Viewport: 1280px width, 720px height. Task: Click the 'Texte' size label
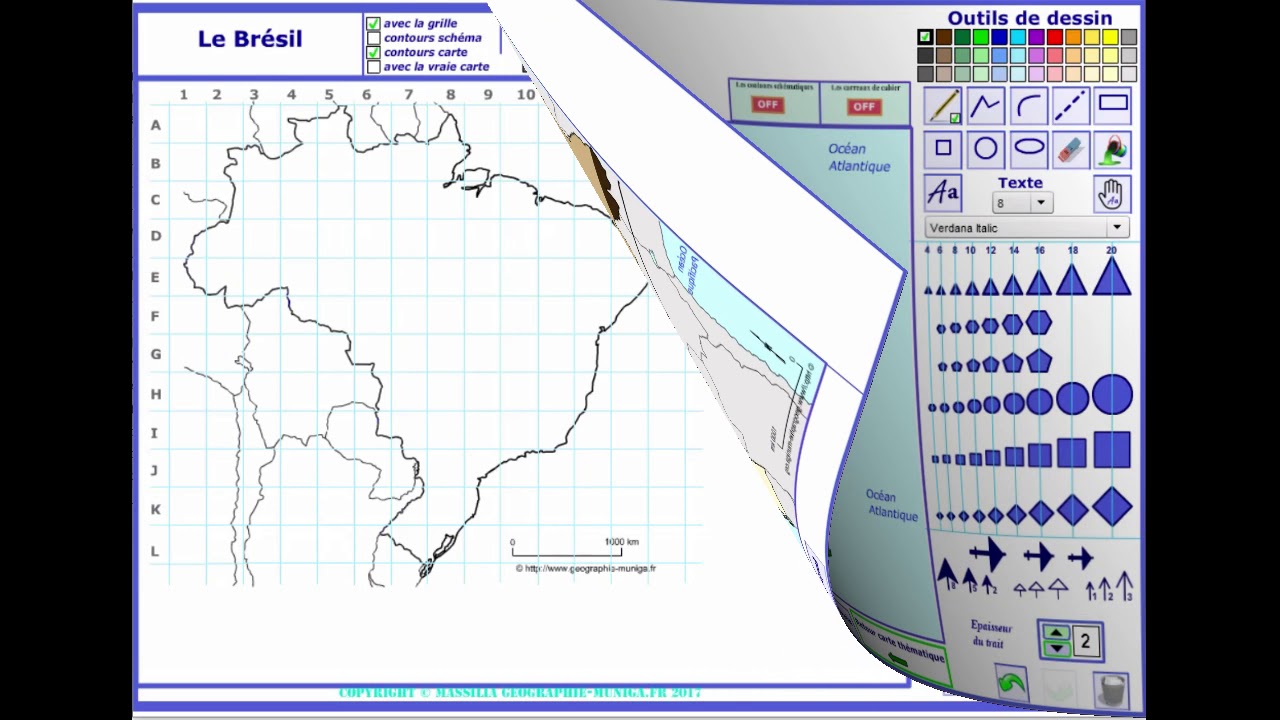[x=1020, y=183]
